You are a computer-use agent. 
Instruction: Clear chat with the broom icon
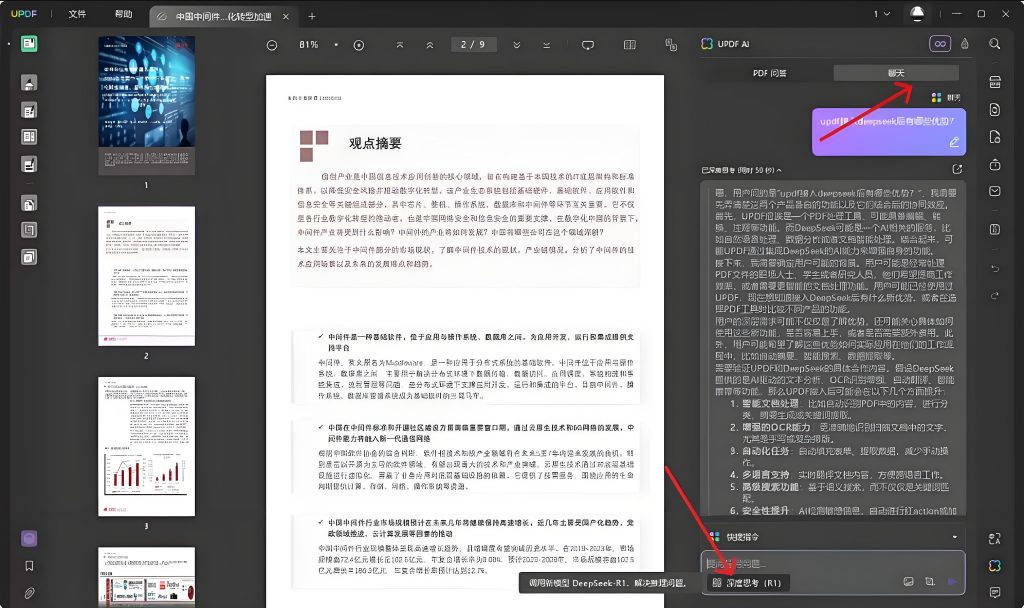pyautogui.click(x=965, y=44)
